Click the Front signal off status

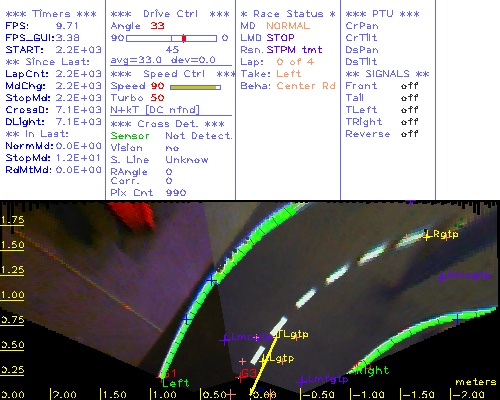[x=409, y=86]
